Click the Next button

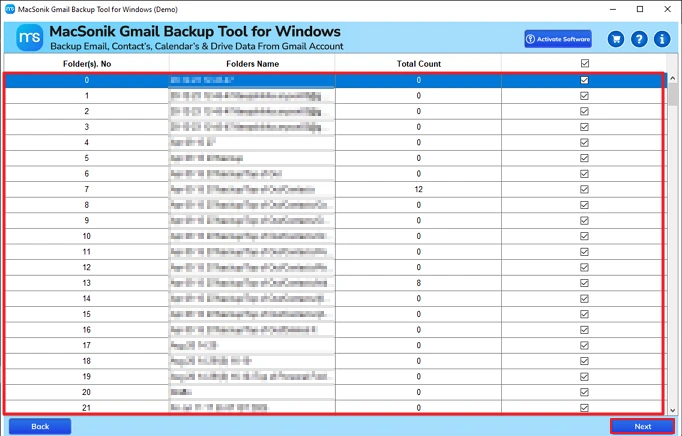[642, 426]
